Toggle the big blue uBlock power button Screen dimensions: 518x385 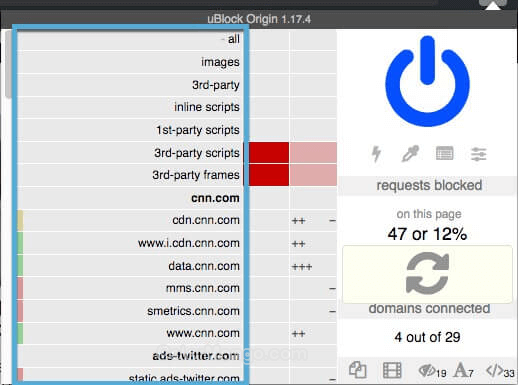click(427, 81)
